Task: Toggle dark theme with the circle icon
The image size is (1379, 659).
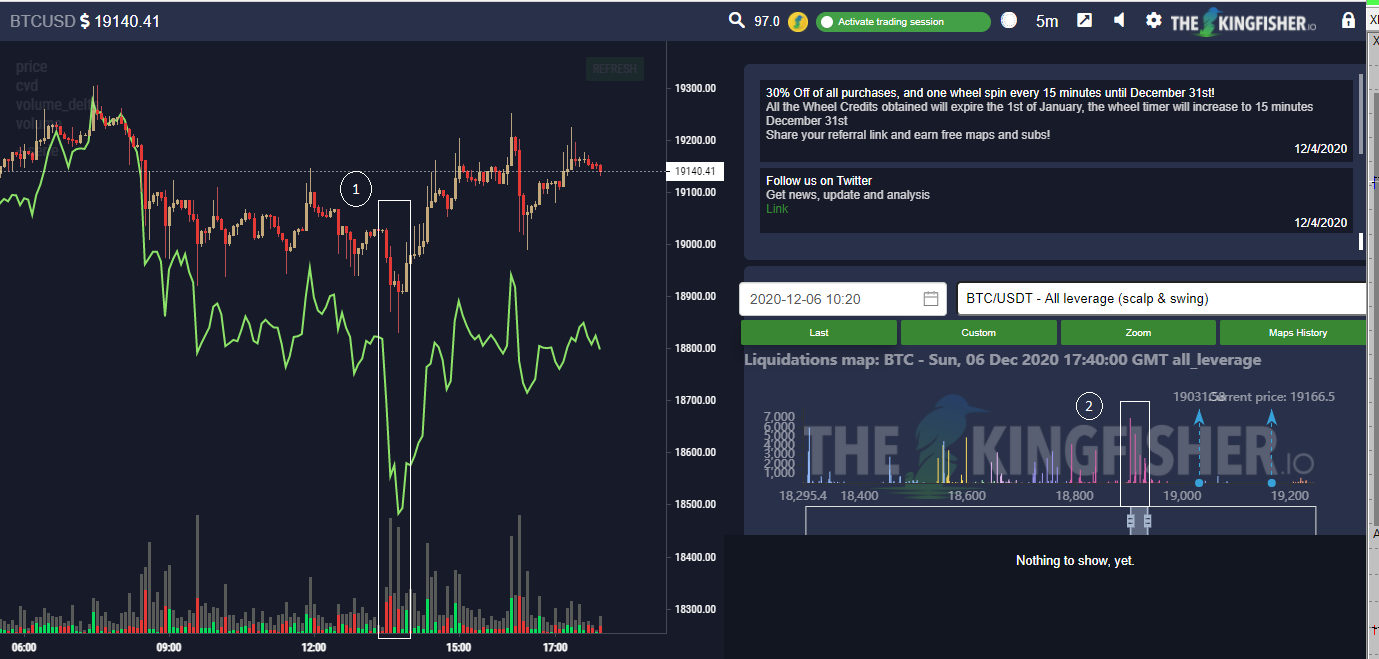Action: [1009, 19]
